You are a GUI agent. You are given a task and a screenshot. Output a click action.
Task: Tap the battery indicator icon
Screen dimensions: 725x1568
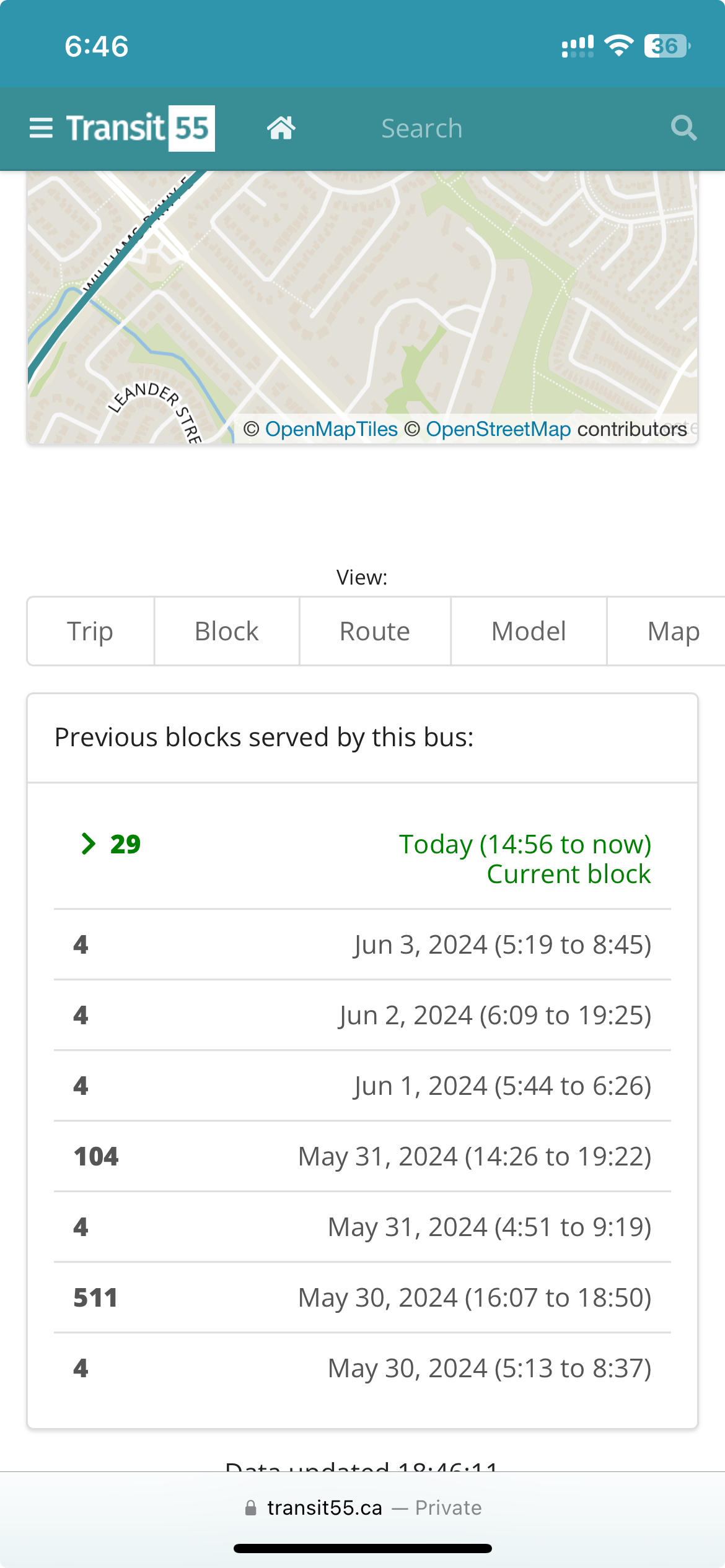pyautogui.click(x=667, y=46)
